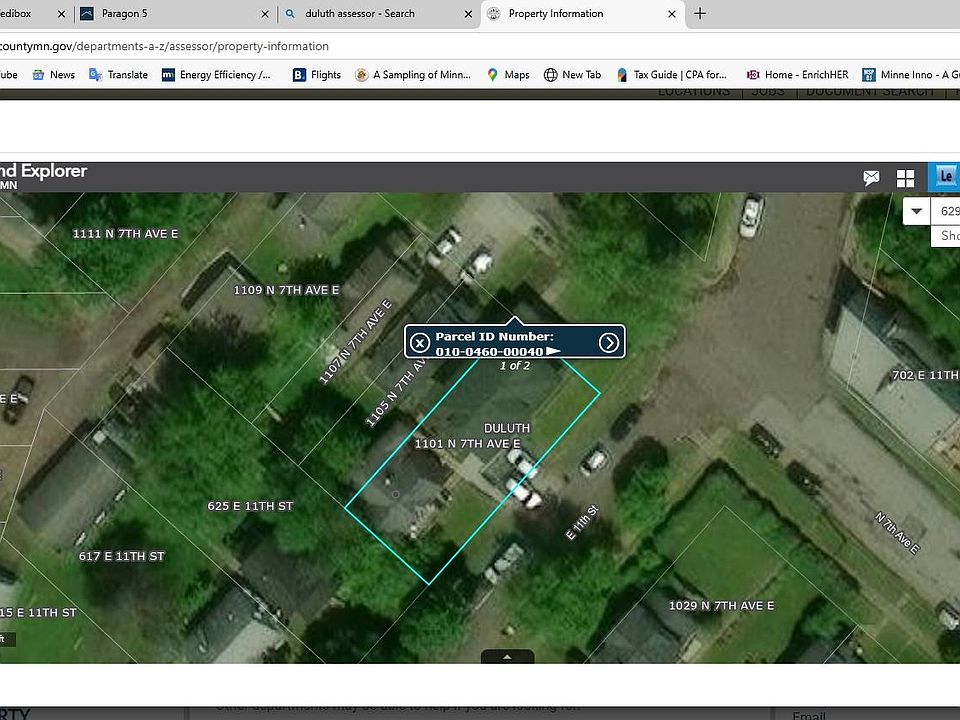Open the Home - EnrichHER bookmark

[798, 75]
